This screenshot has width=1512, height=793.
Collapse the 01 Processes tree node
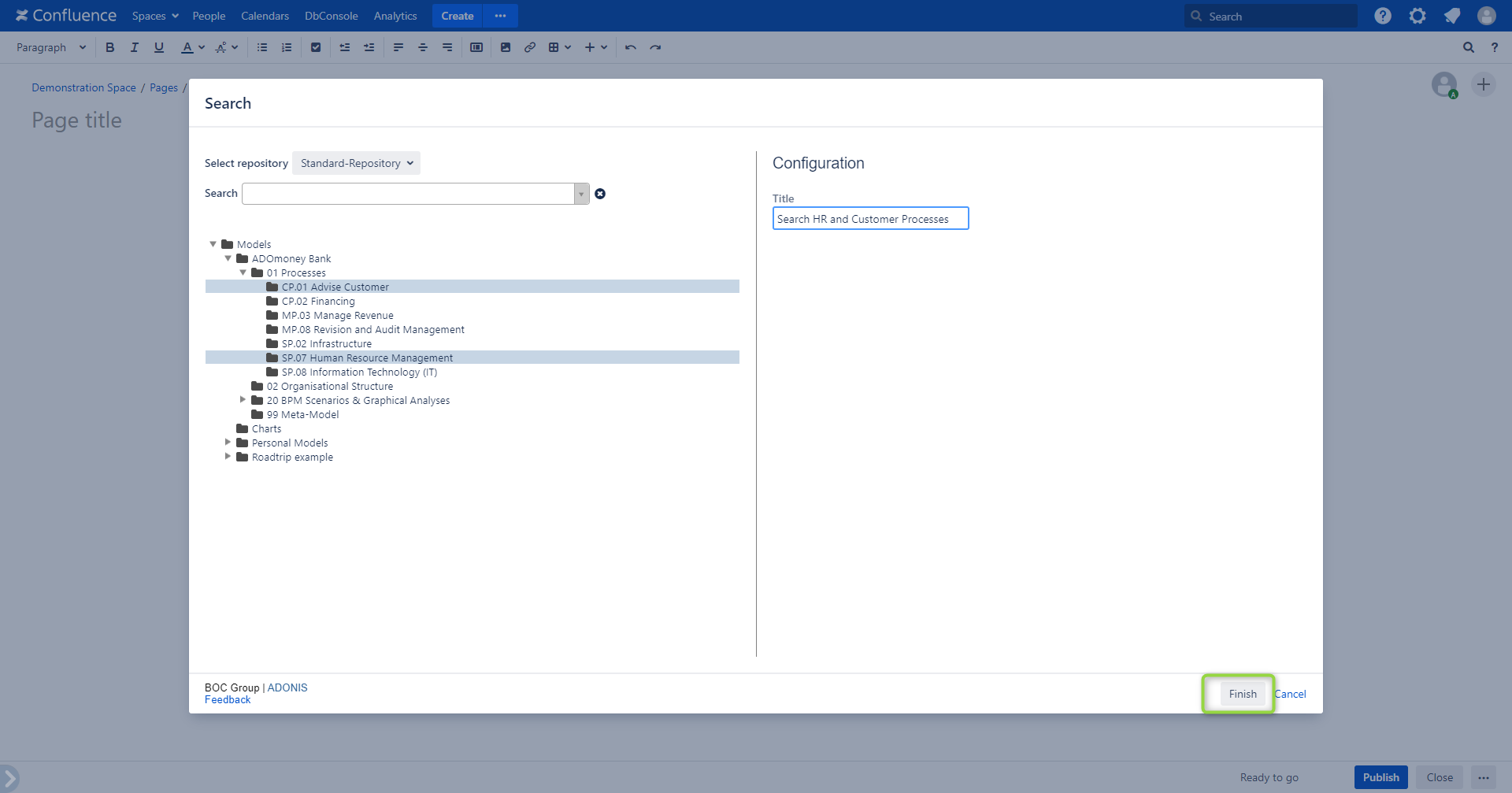[243, 272]
